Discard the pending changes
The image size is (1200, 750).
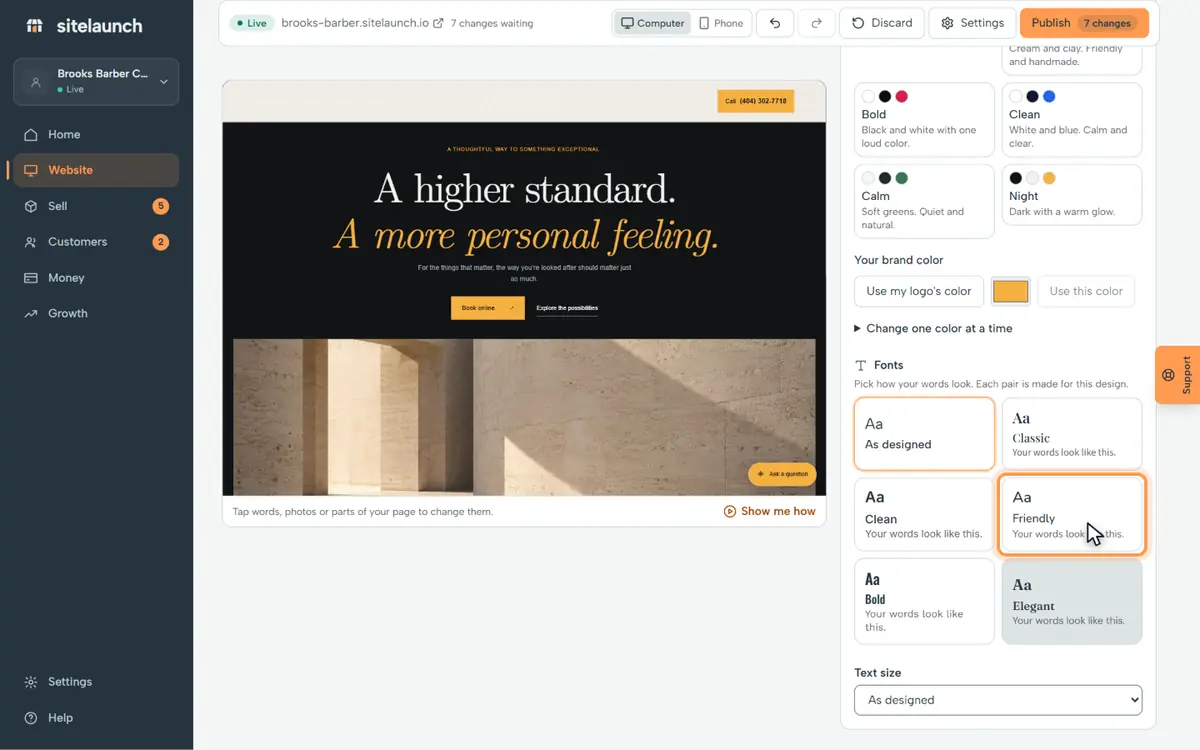click(882, 23)
